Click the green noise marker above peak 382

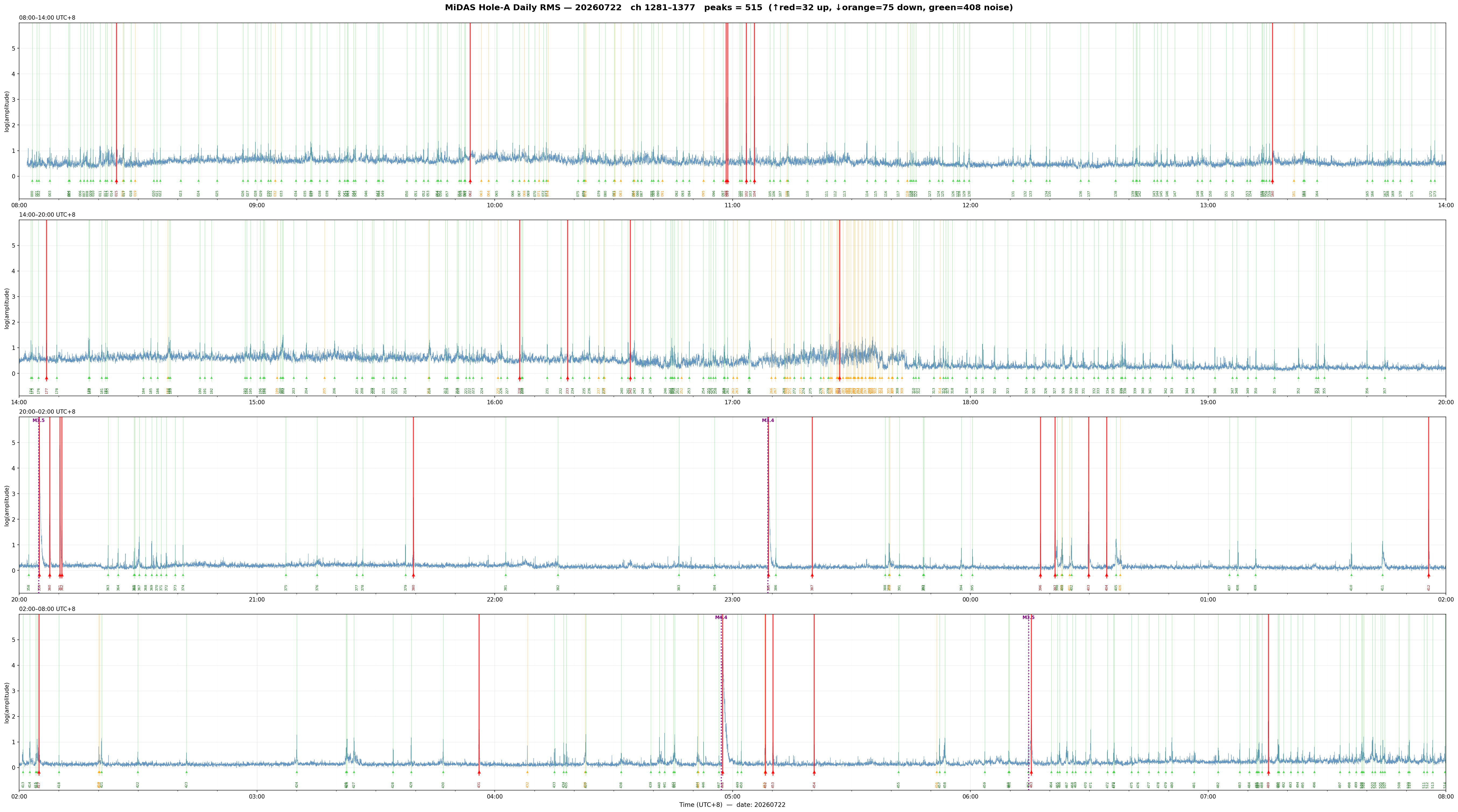(x=558, y=575)
